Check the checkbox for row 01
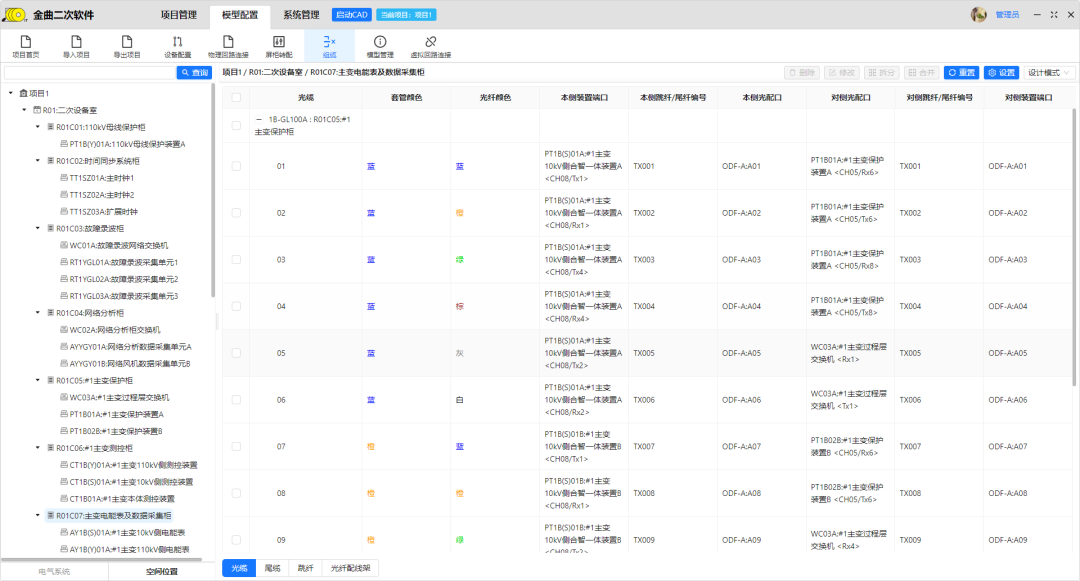 [236, 166]
